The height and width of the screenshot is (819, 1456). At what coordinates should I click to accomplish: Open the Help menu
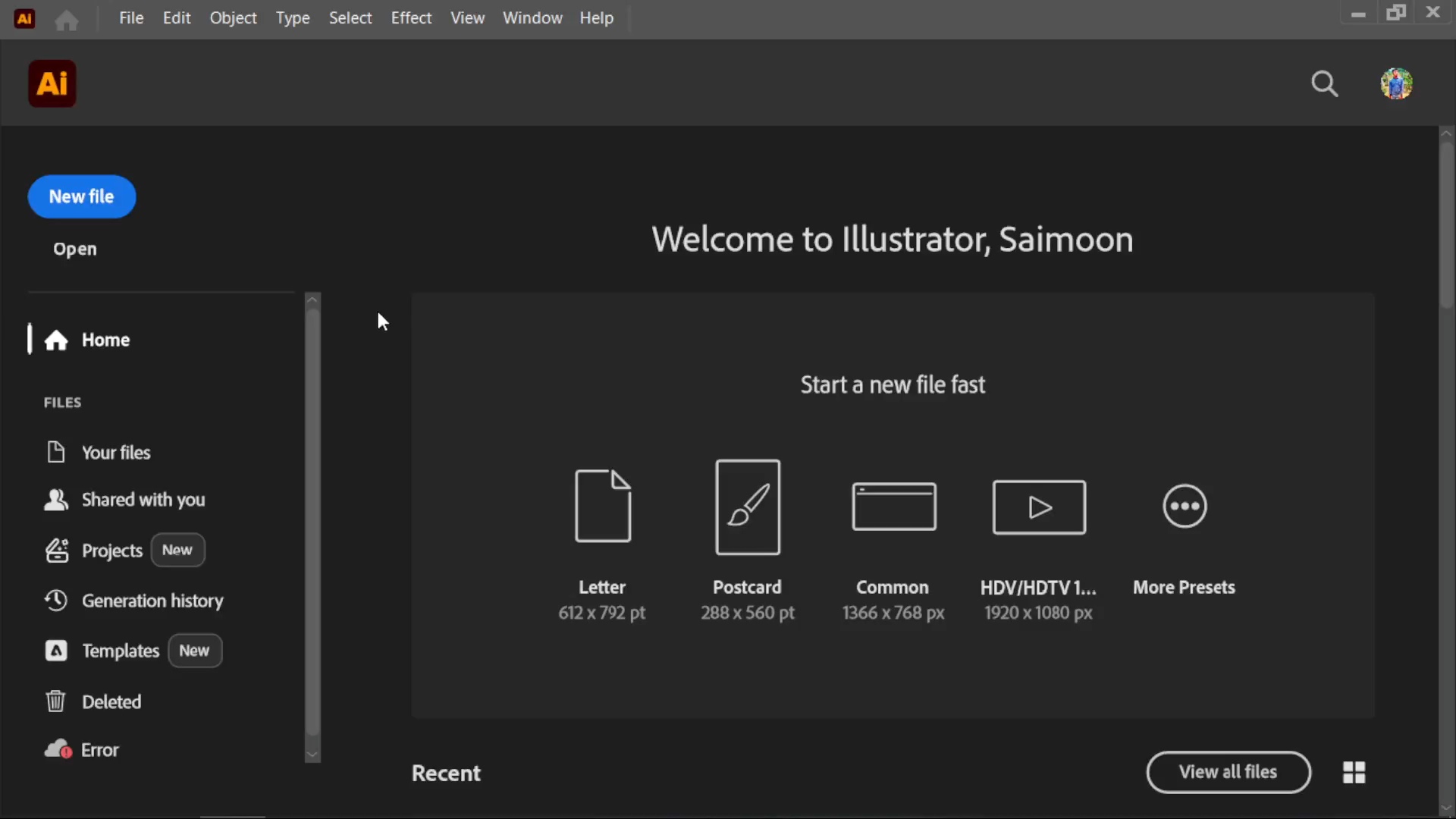[597, 18]
